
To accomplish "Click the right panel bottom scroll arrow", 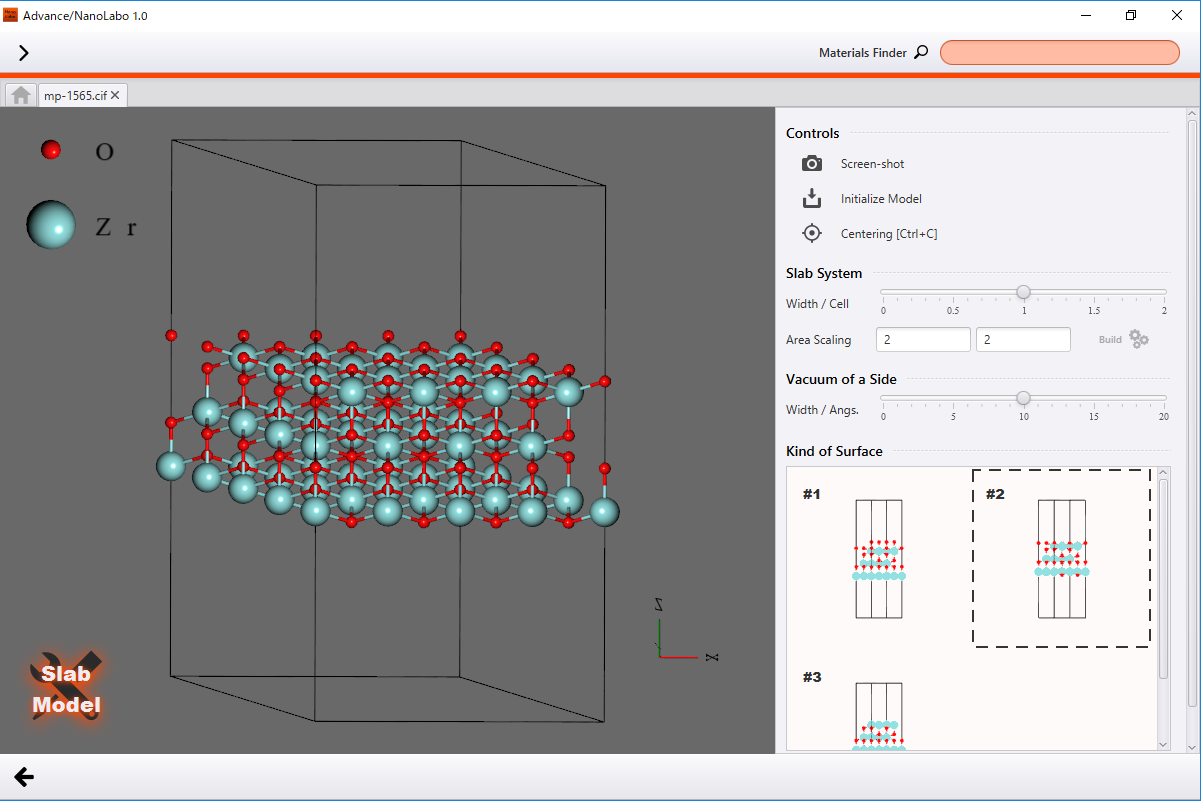I will click(x=1192, y=746).
